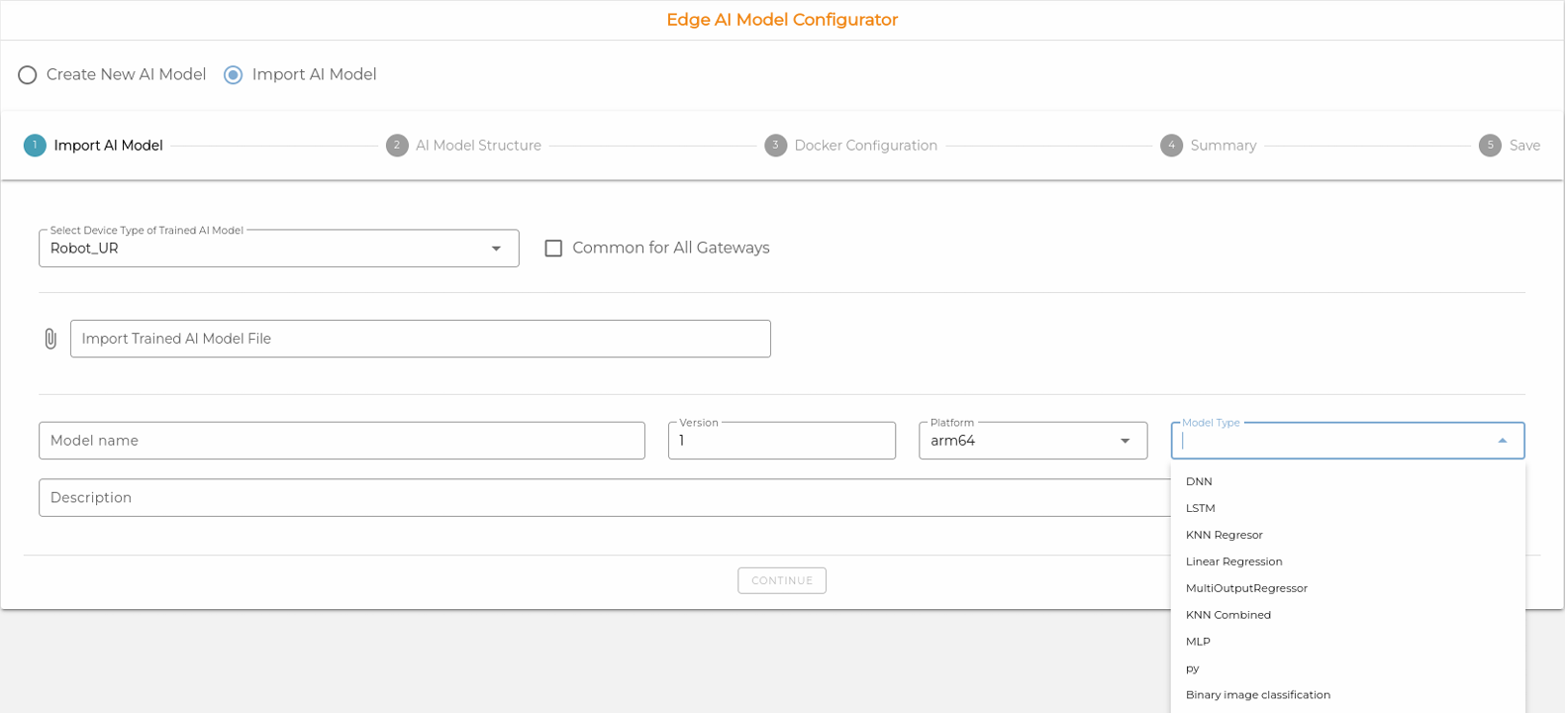Click step 2 circle for AI Model Structure
This screenshot has height=713, width=1568.
(x=397, y=146)
